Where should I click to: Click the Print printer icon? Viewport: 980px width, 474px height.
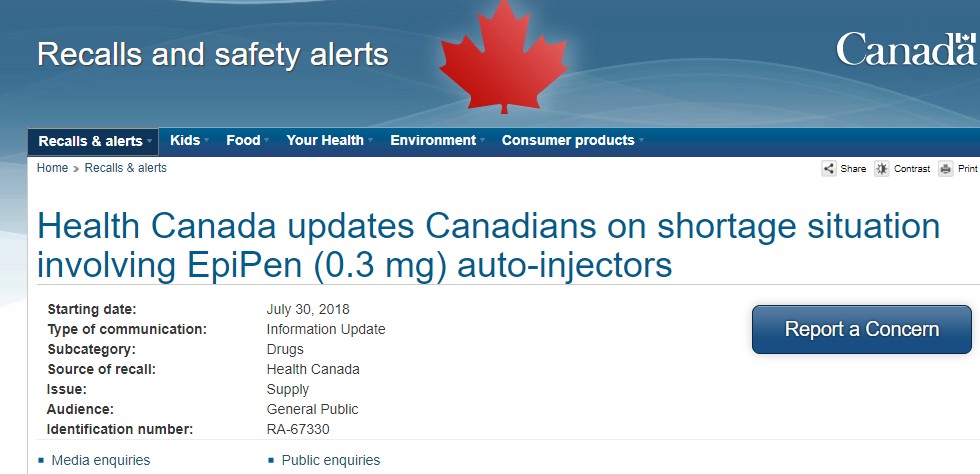(946, 169)
